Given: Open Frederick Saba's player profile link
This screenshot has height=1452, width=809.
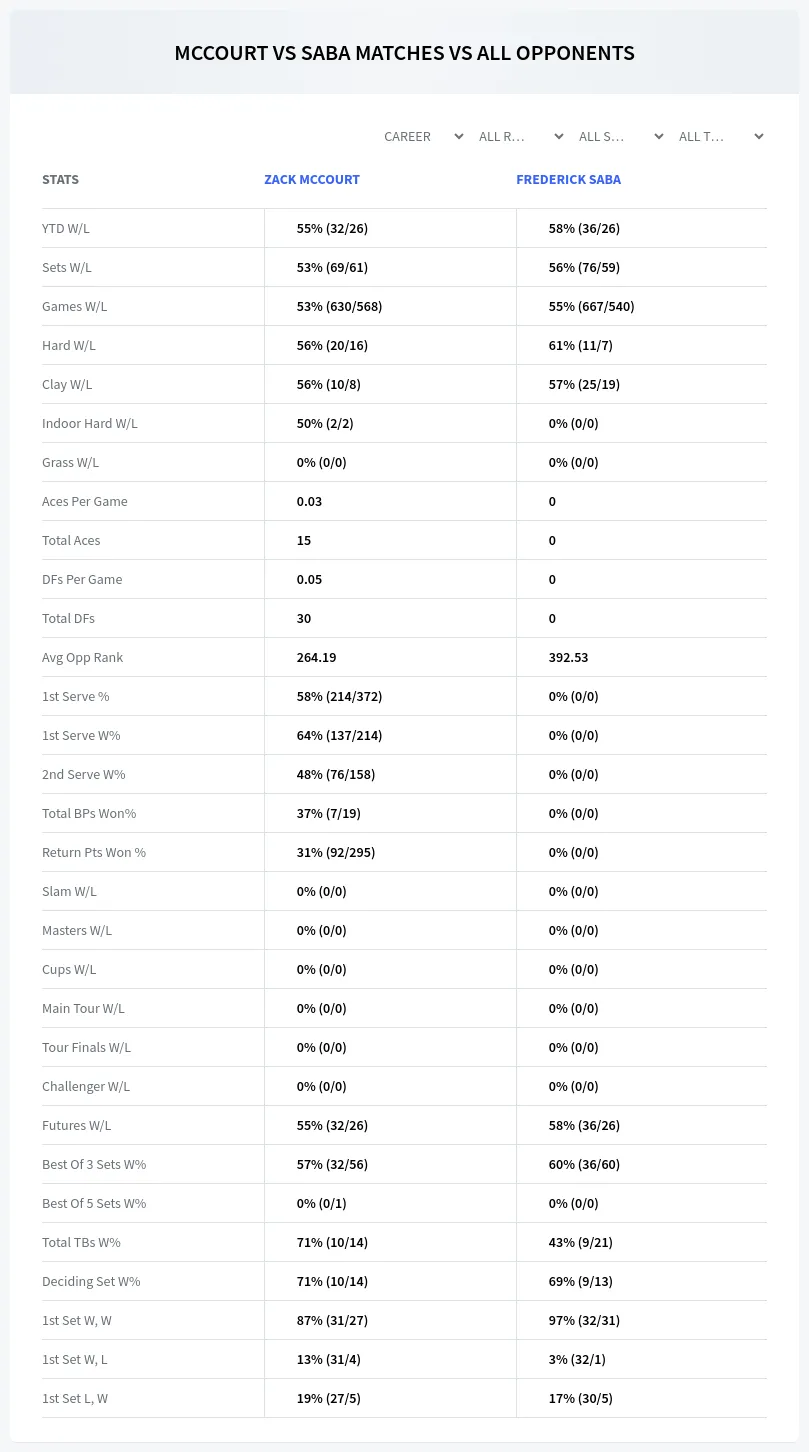Looking at the screenshot, I should point(568,180).
